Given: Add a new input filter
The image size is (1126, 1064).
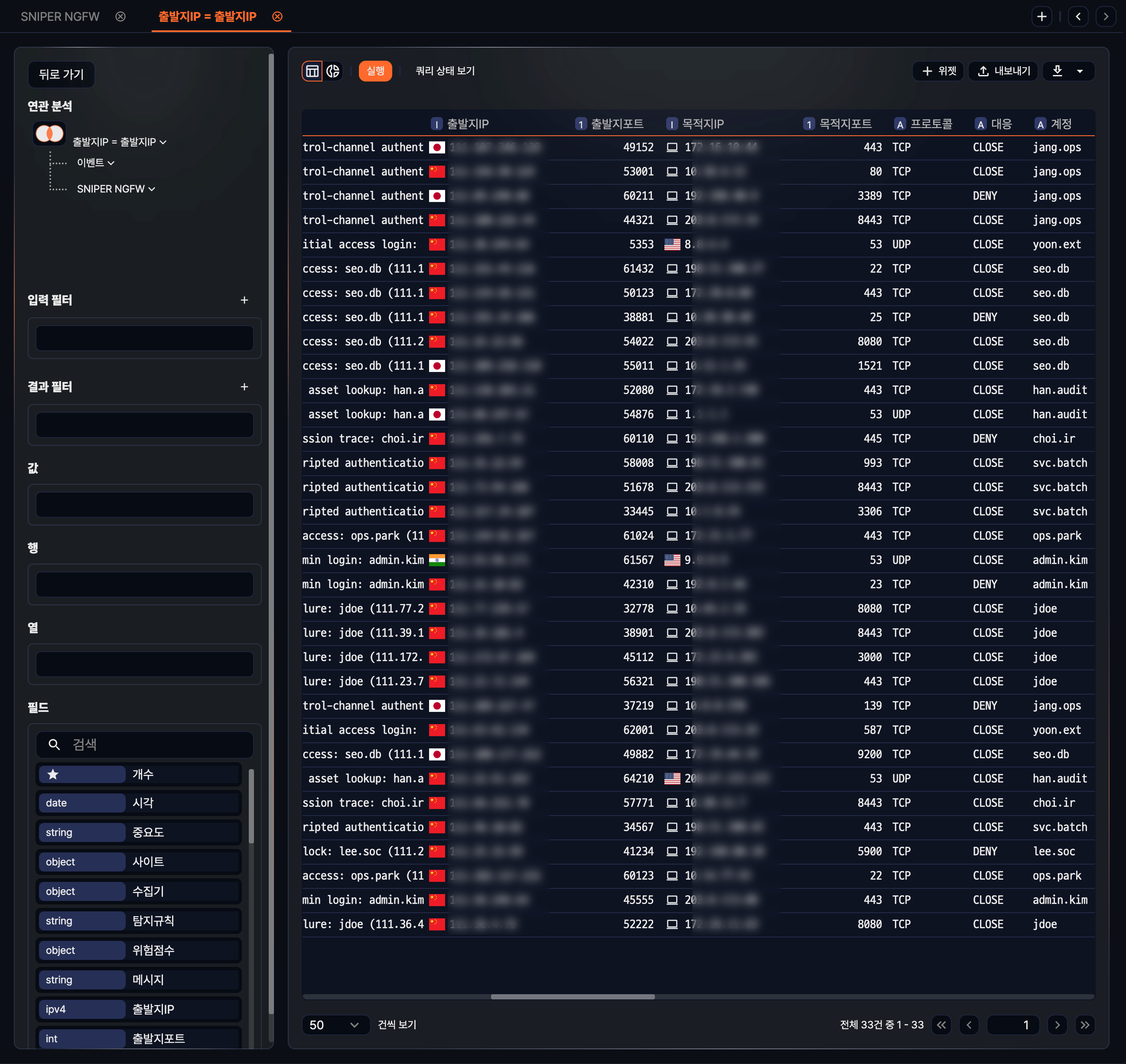Looking at the screenshot, I should coord(244,300).
